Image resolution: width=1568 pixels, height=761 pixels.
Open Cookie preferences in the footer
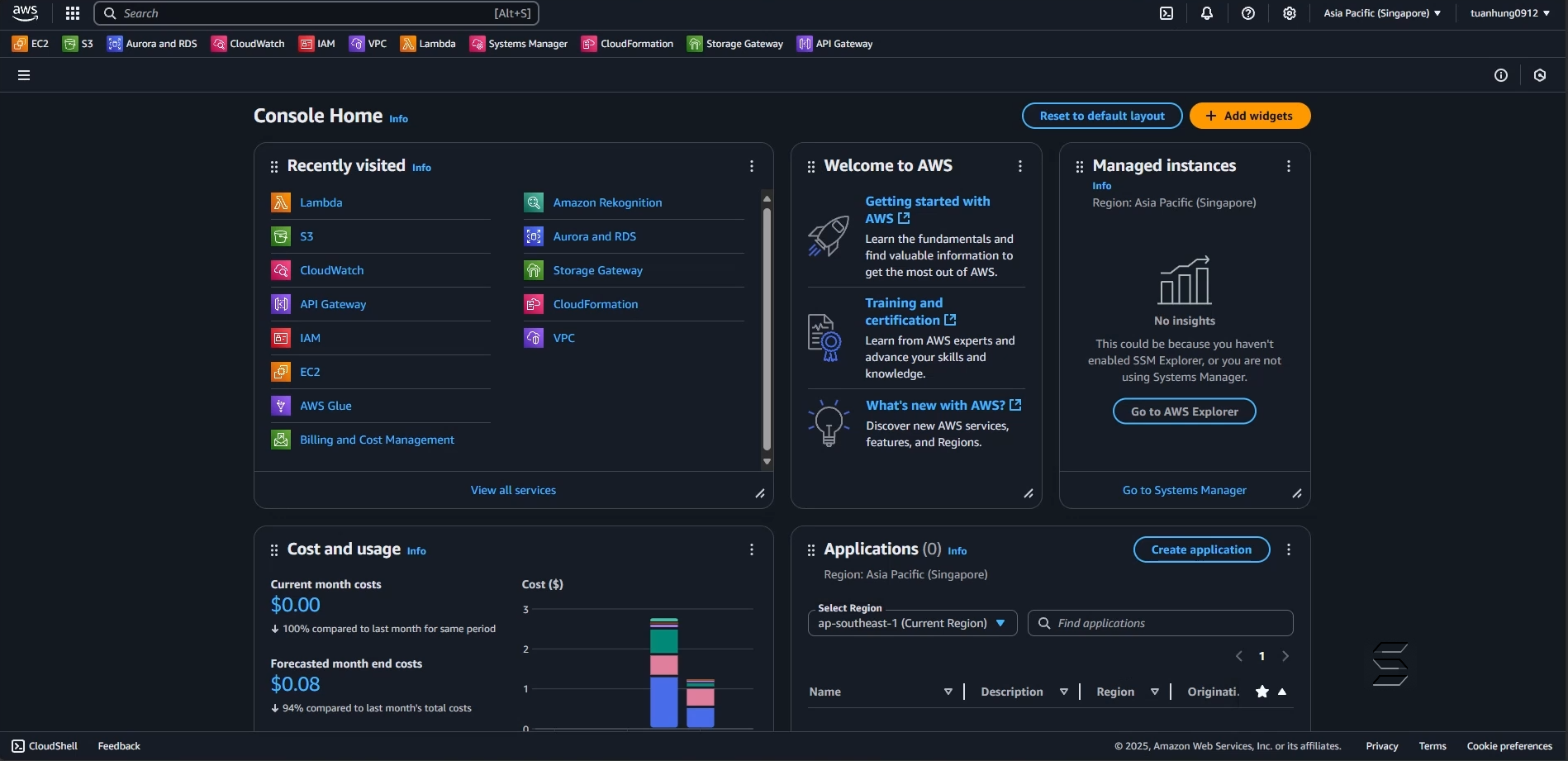coord(1509,746)
